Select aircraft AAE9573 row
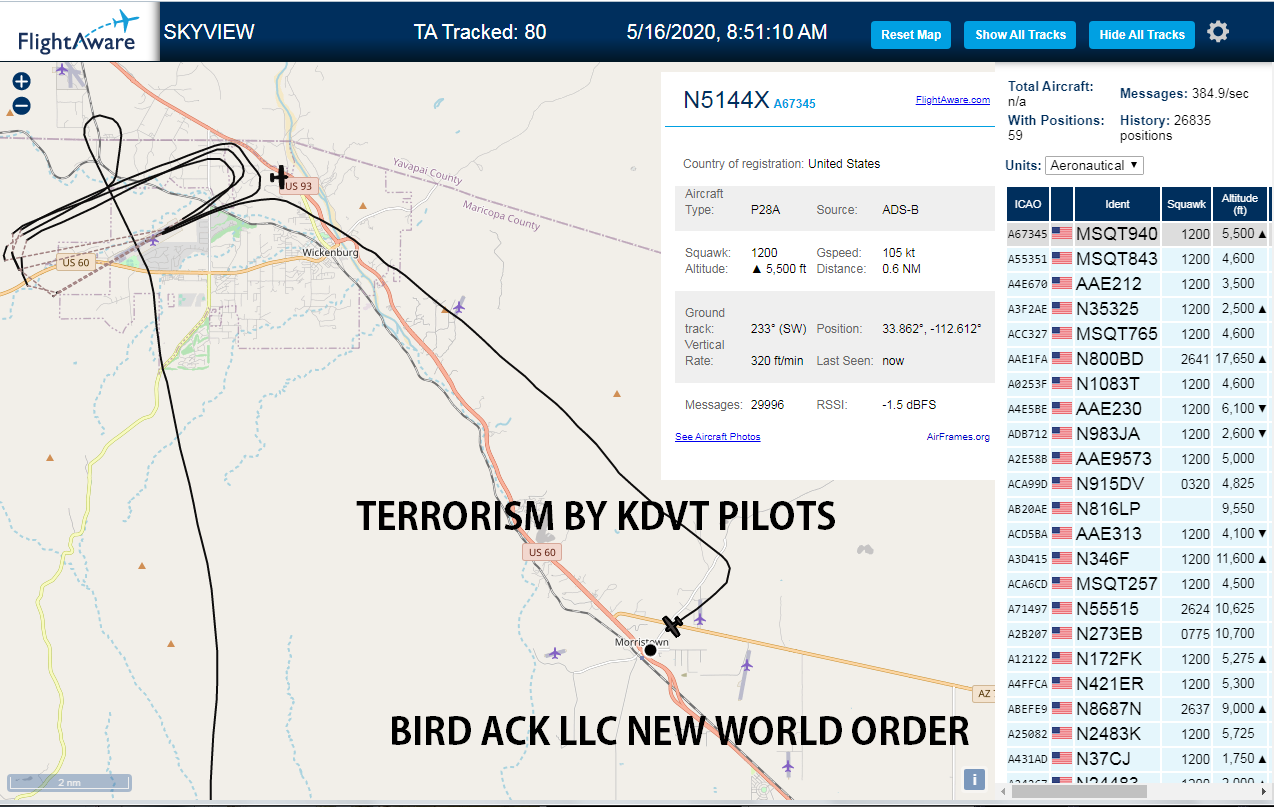This screenshot has width=1275, height=807. click(1138, 459)
